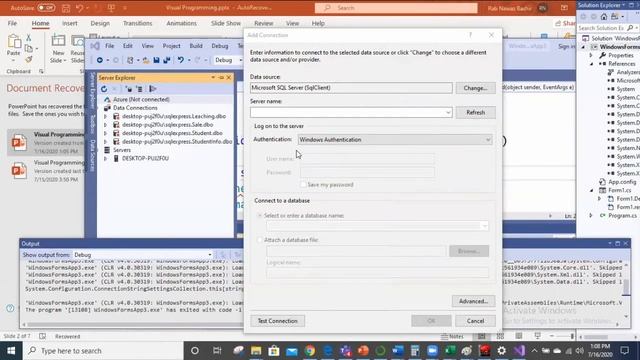Viewport: 640px width, 360px height.
Task: Click Save All icon in Visual Studio toolbar
Action: coord(167,60)
